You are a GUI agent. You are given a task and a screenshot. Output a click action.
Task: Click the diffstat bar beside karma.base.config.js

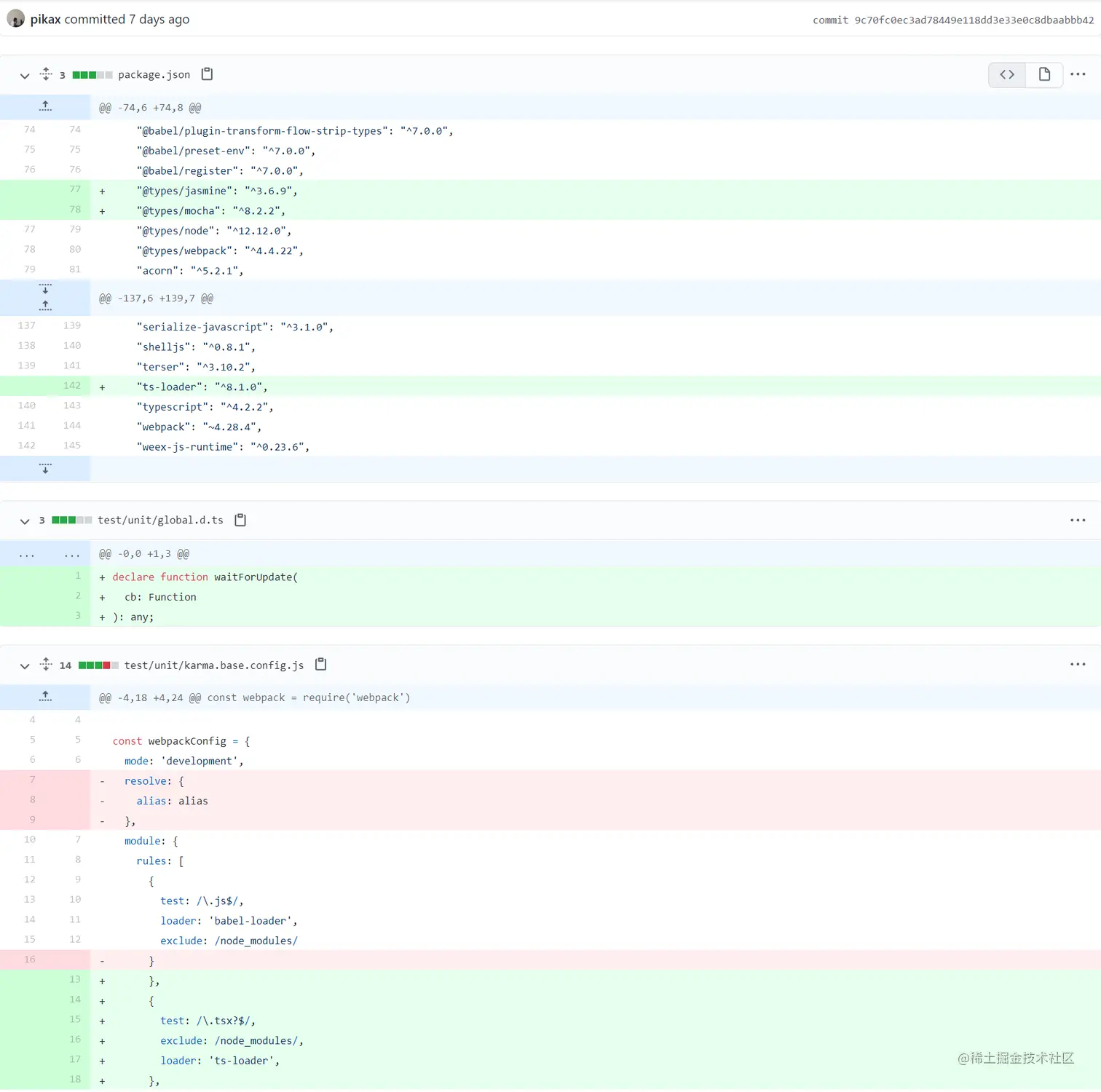[98, 665]
